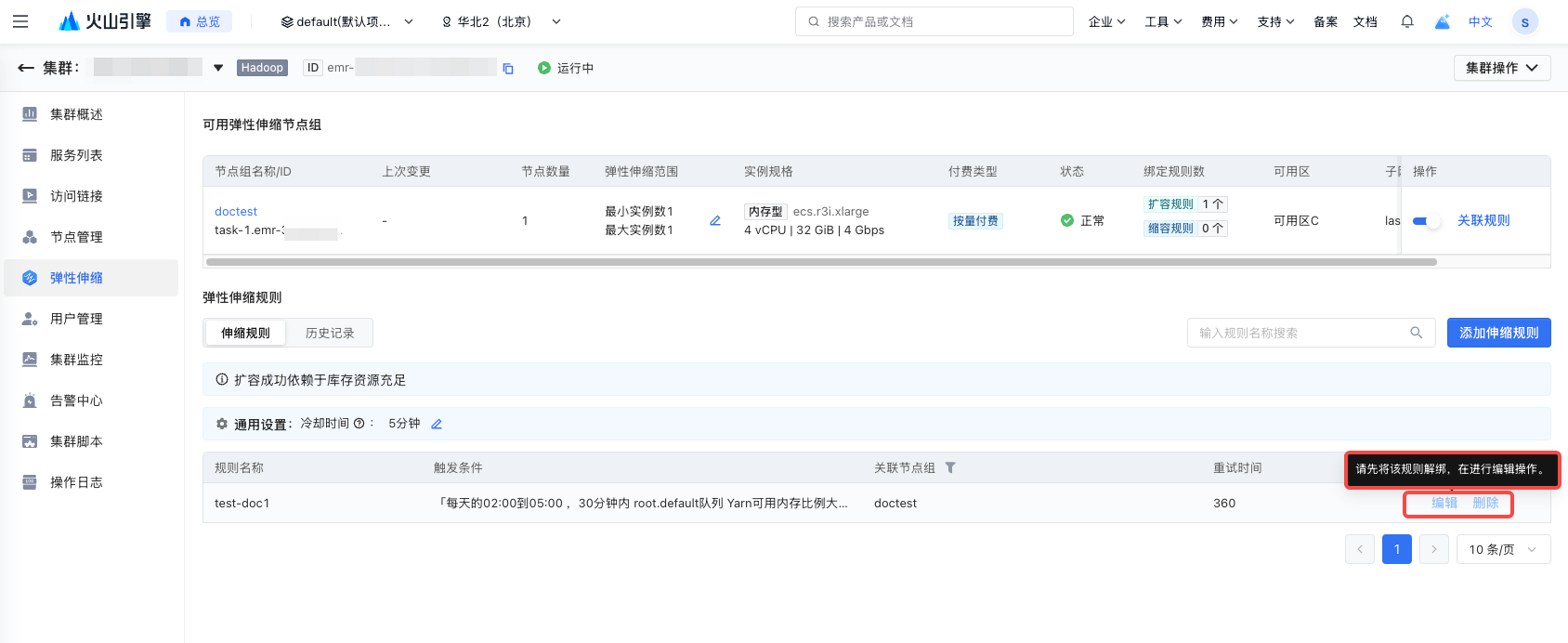Open 服务列表 in the sidebar
The width and height of the screenshot is (1568, 643).
point(76,155)
